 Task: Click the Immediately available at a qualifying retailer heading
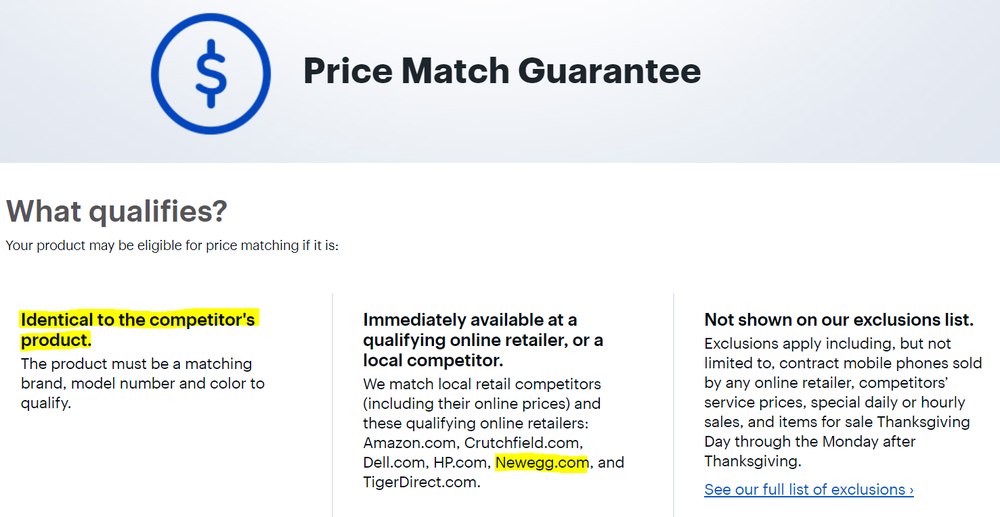point(483,340)
